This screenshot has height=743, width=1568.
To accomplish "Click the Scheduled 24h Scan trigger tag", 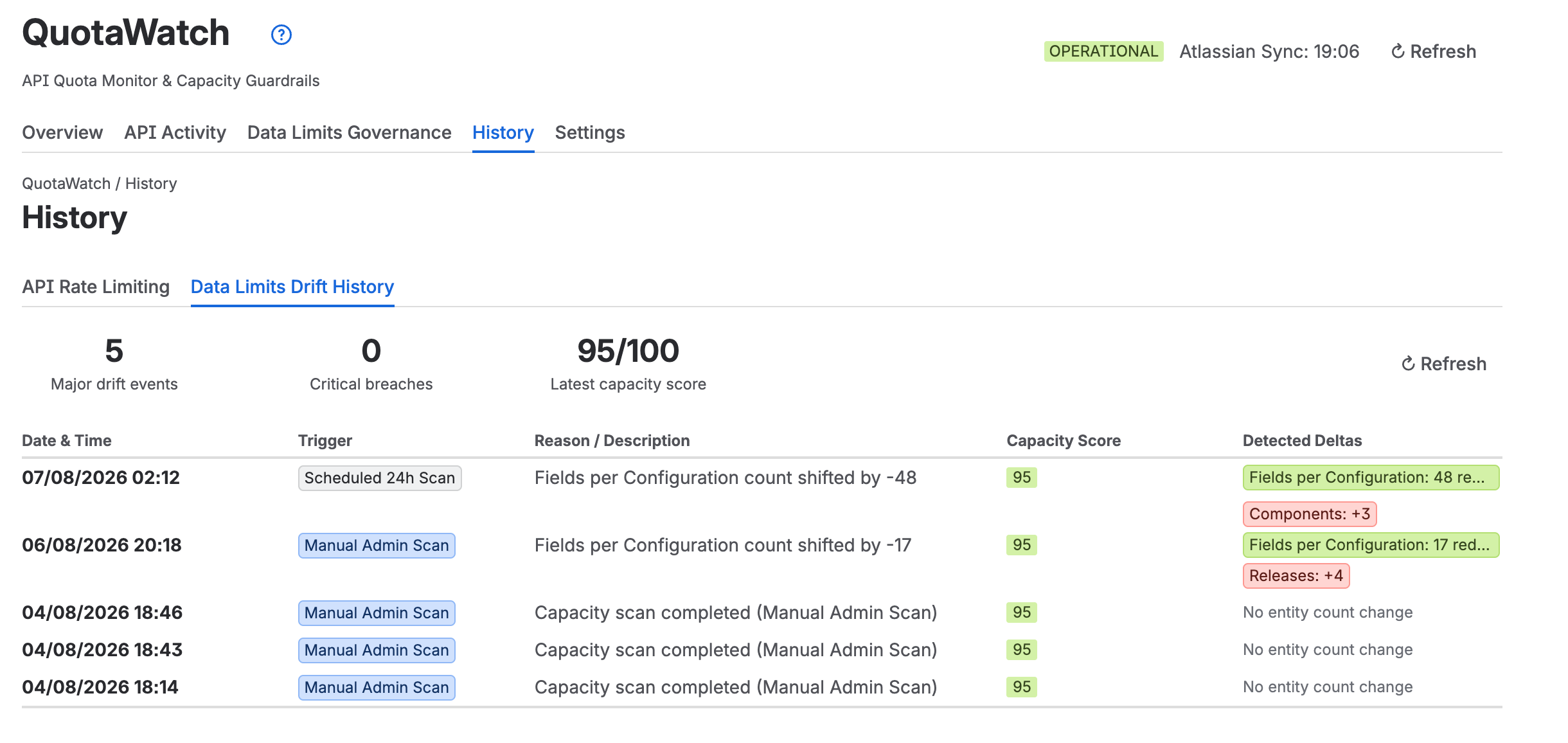I will [x=380, y=478].
